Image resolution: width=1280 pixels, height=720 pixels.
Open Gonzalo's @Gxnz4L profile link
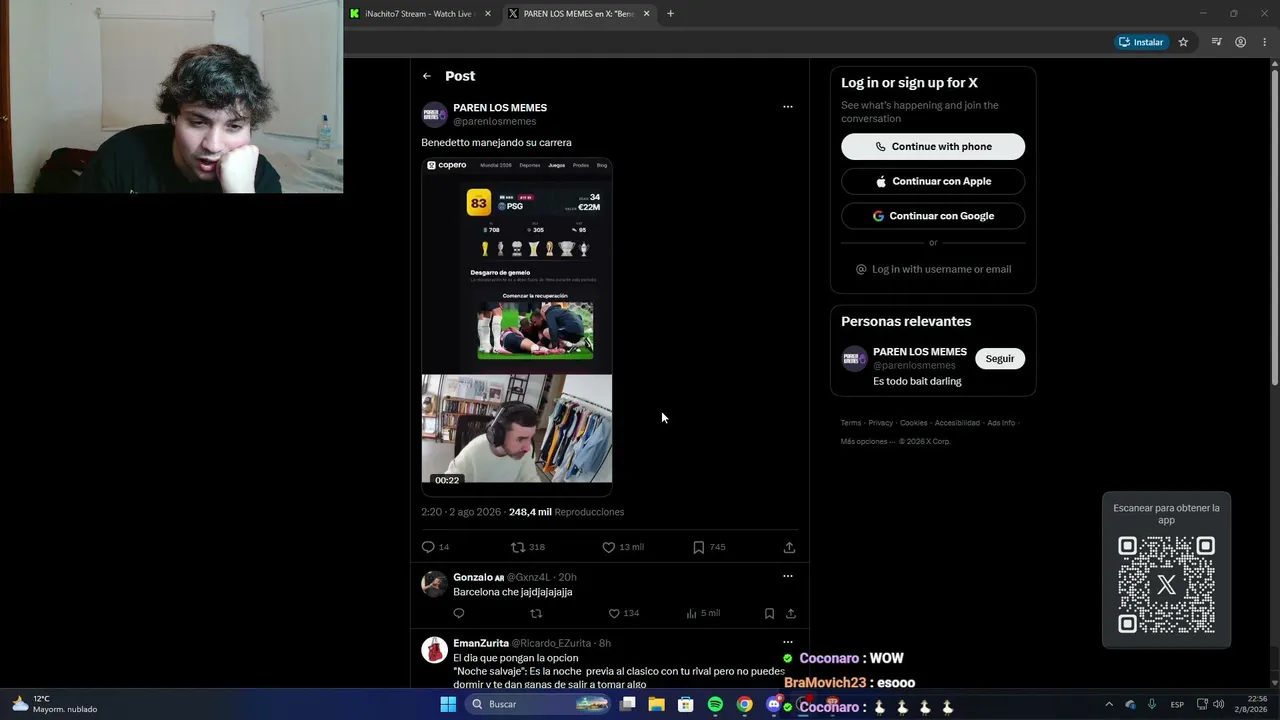[x=528, y=577]
